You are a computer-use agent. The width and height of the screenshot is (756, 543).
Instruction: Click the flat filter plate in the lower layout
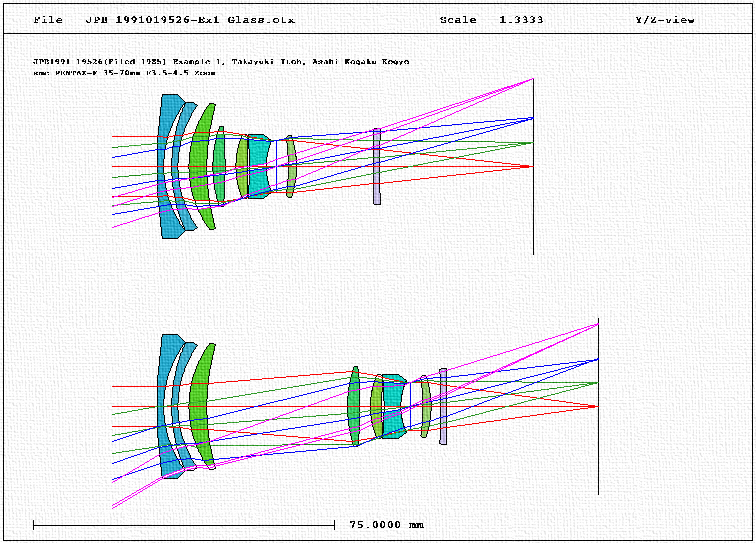pyautogui.click(x=443, y=407)
